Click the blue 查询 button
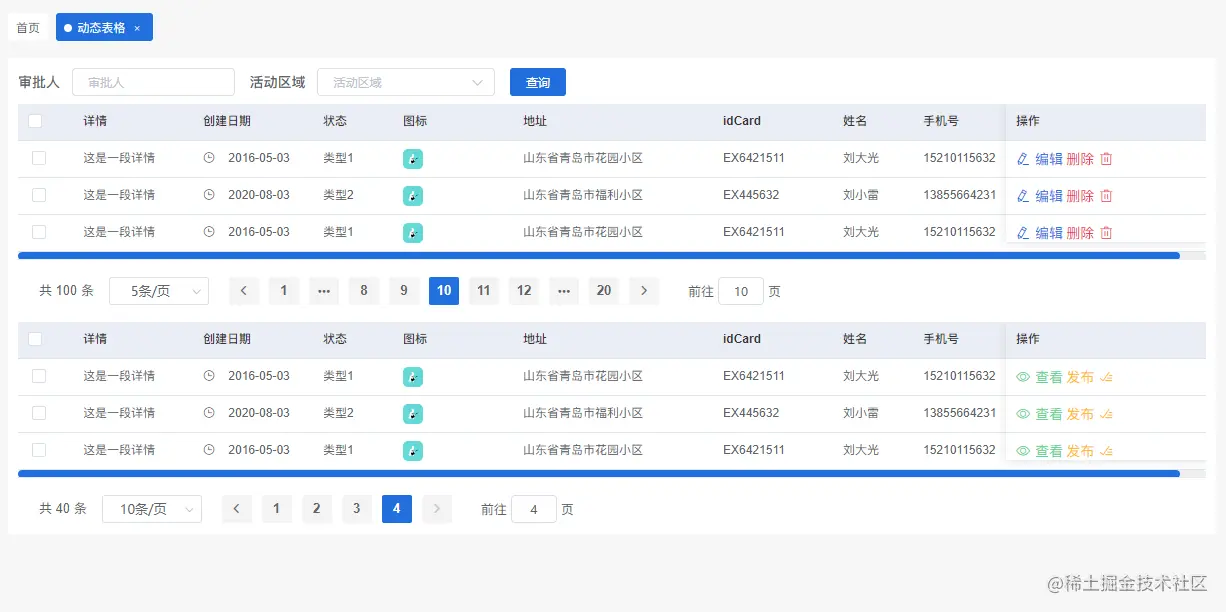Screen dimensions: 1226x612 pos(538,82)
